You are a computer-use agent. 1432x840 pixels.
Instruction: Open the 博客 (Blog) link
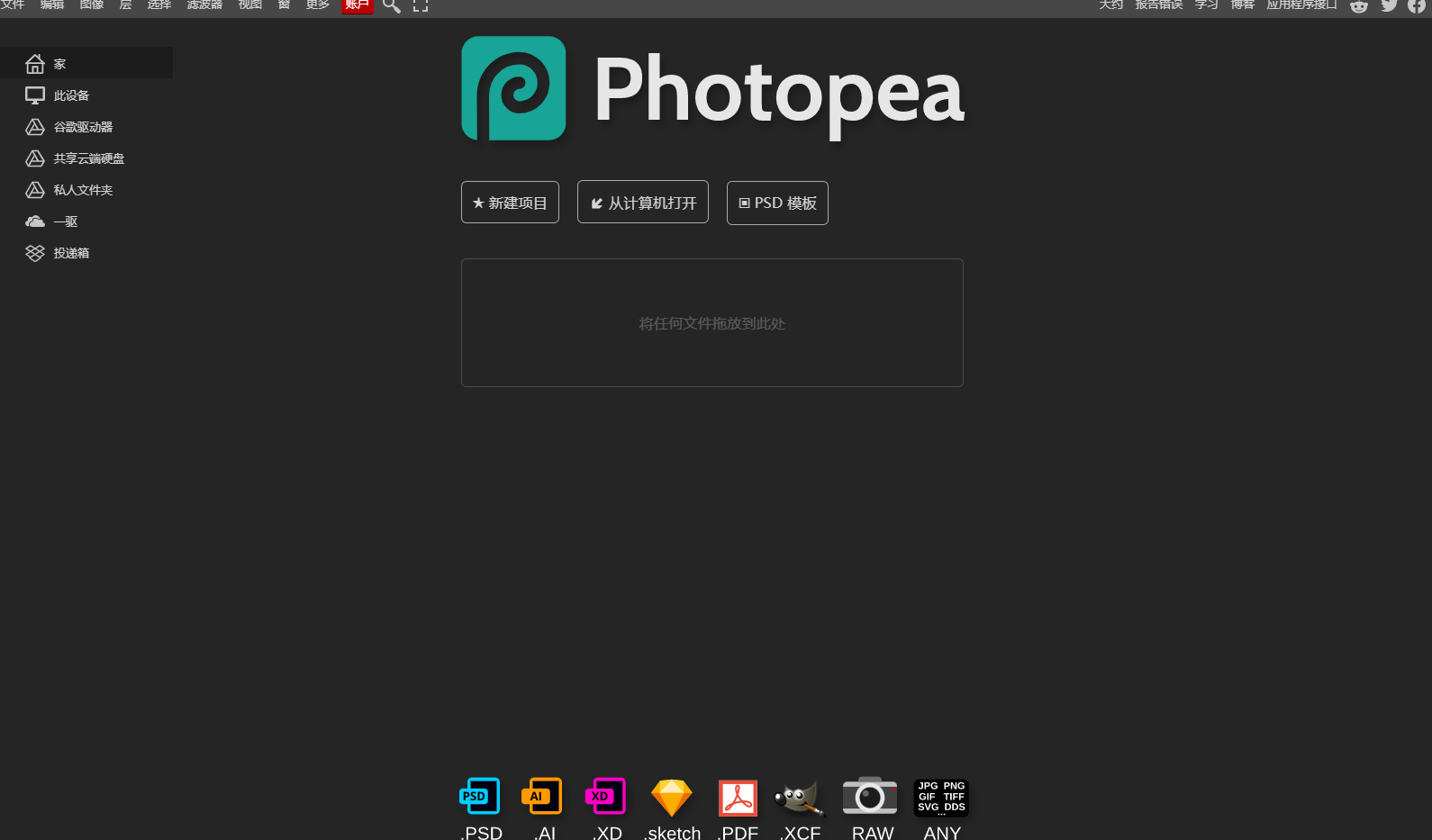(1242, 5)
